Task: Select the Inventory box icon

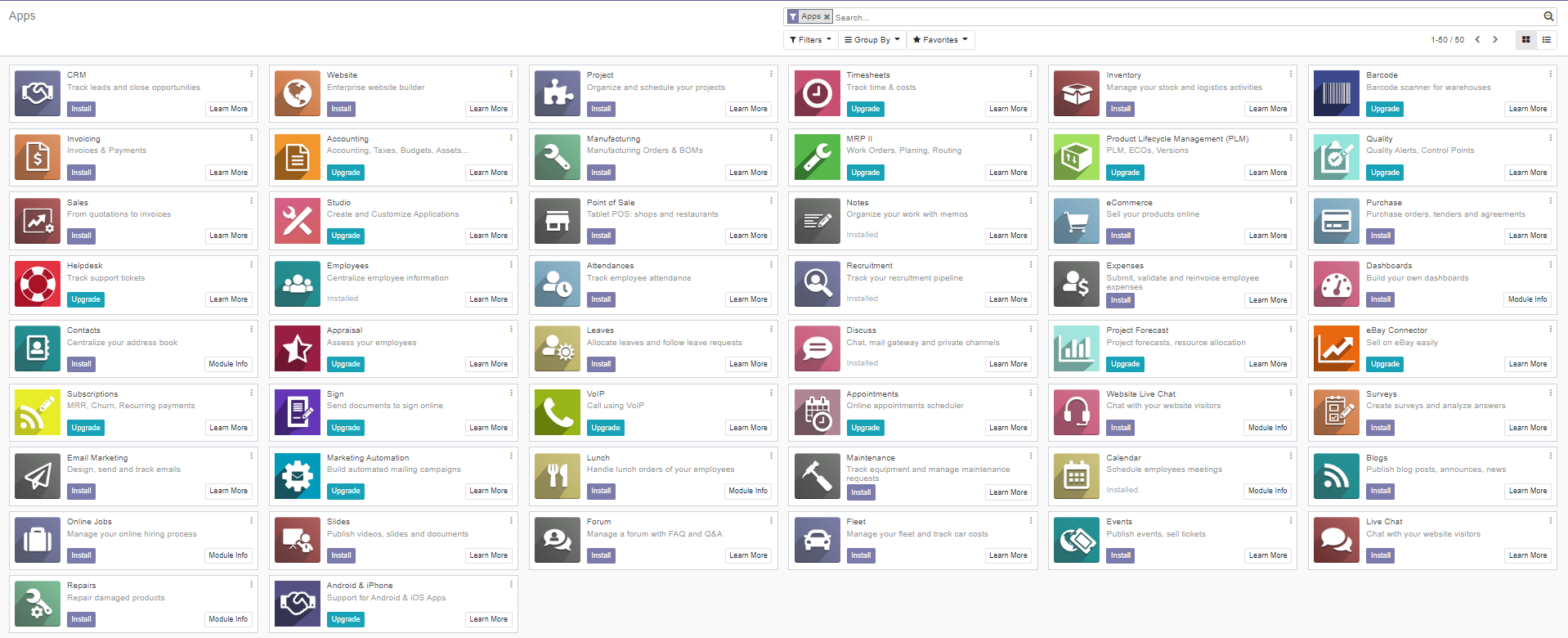Action: pos(1077,93)
